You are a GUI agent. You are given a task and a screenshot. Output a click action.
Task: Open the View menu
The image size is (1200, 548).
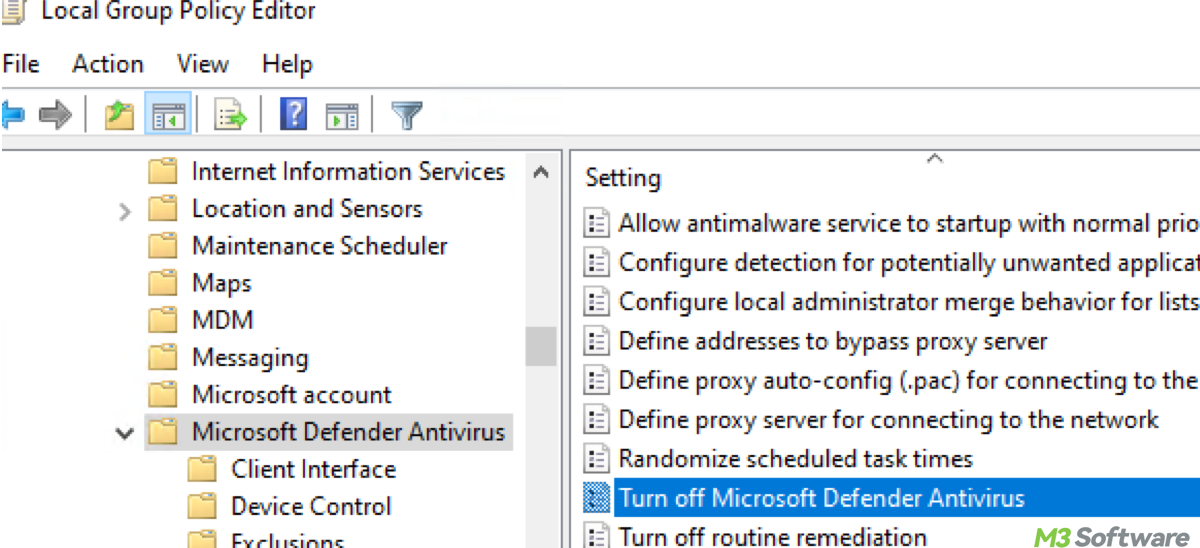pyautogui.click(x=202, y=64)
